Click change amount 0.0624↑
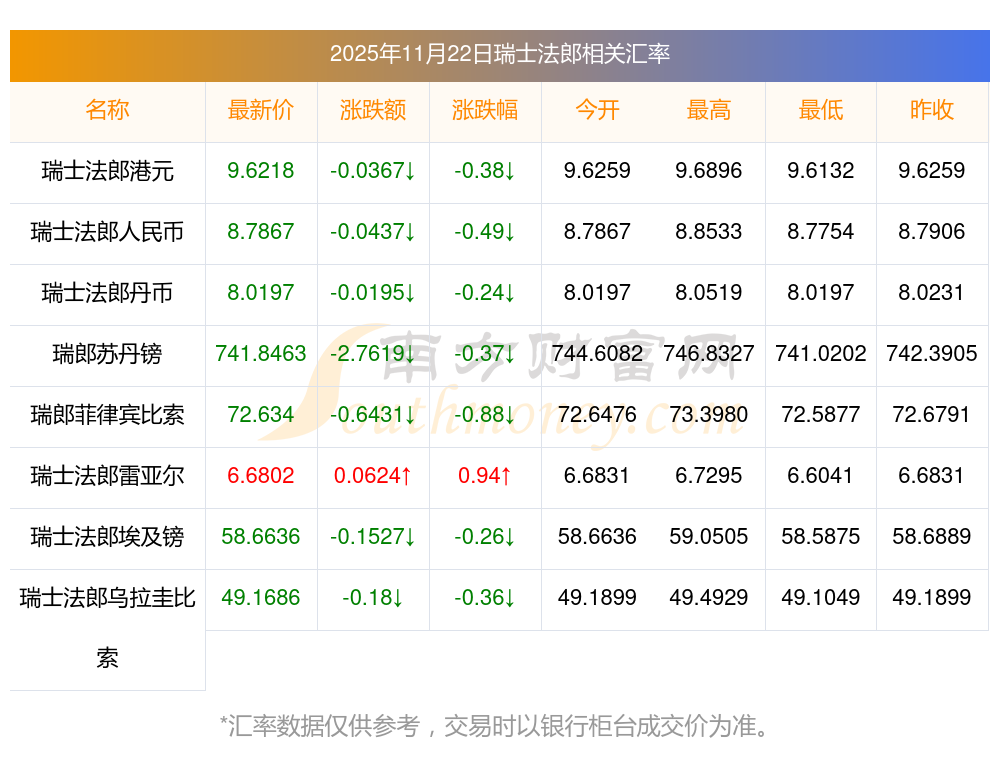 pos(373,475)
